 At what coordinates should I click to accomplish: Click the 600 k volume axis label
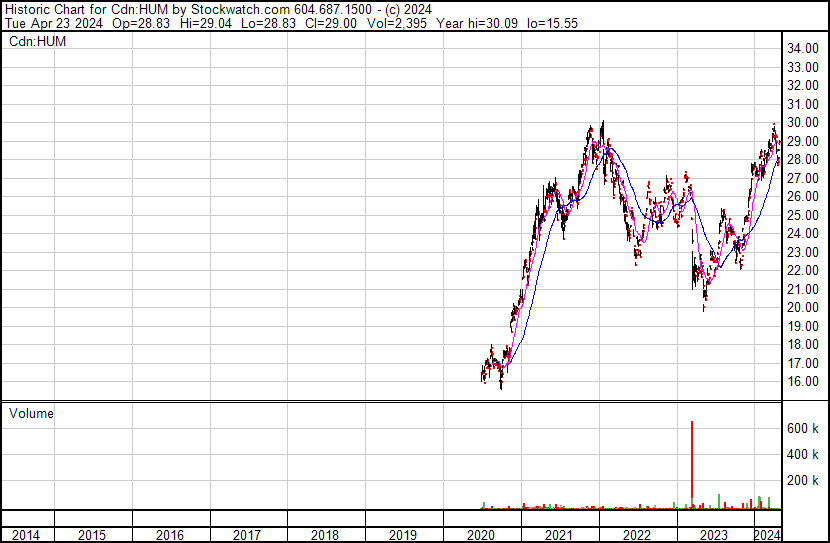[x=803, y=428]
